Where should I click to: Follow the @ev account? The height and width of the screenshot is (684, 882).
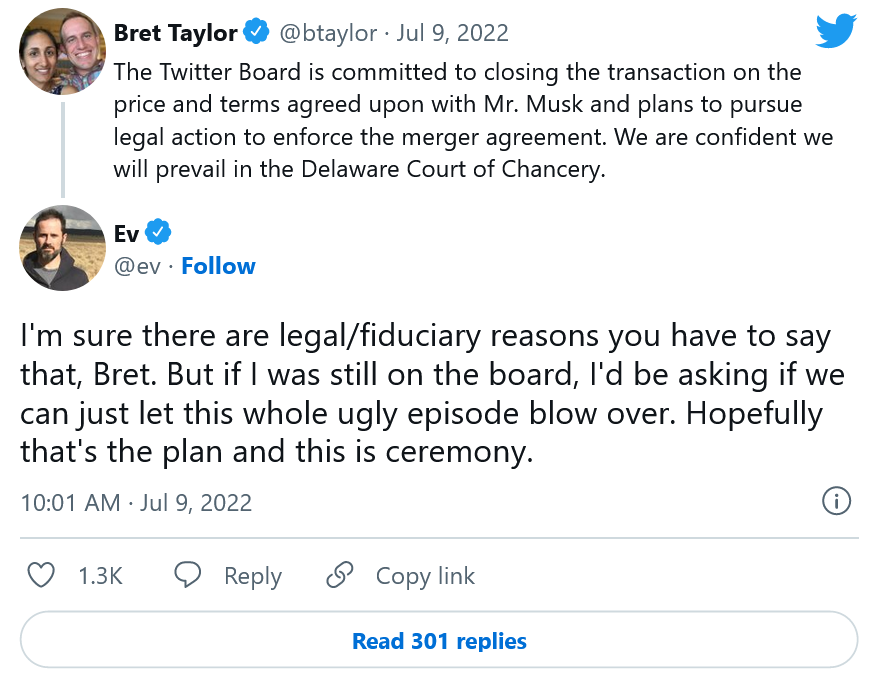(x=218, y=266)
